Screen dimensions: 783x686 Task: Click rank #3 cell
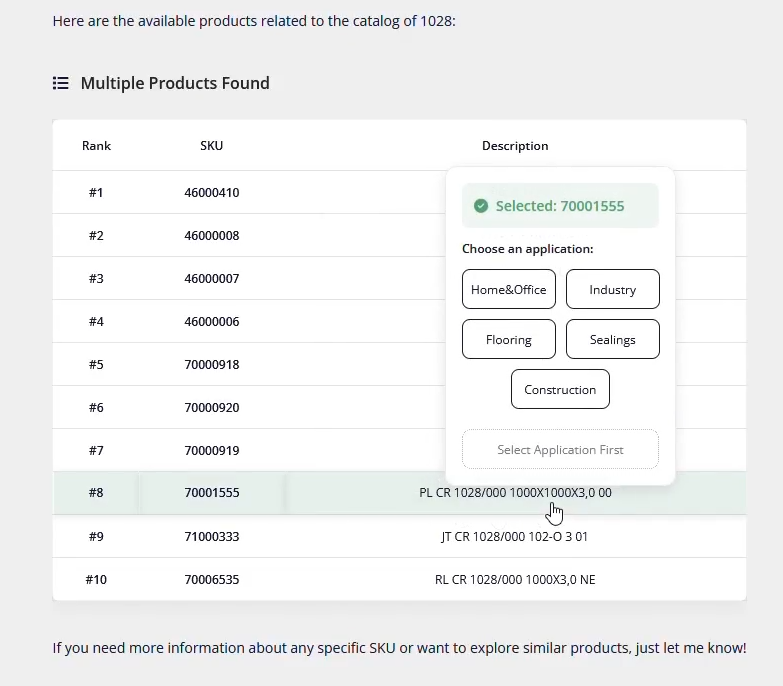[96, 279]
